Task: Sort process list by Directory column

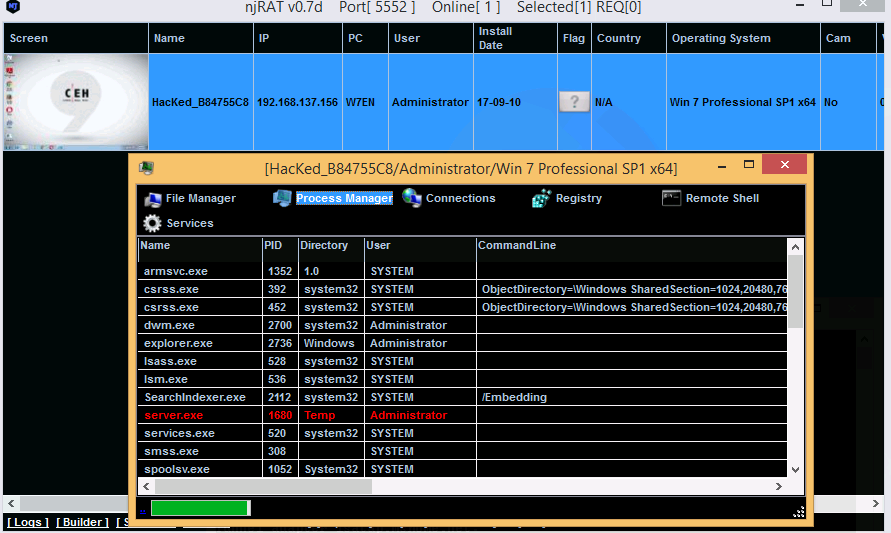Action: [x=331, y=245]
